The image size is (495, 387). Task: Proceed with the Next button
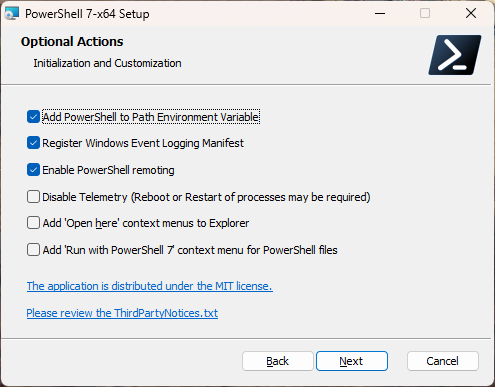352,361
